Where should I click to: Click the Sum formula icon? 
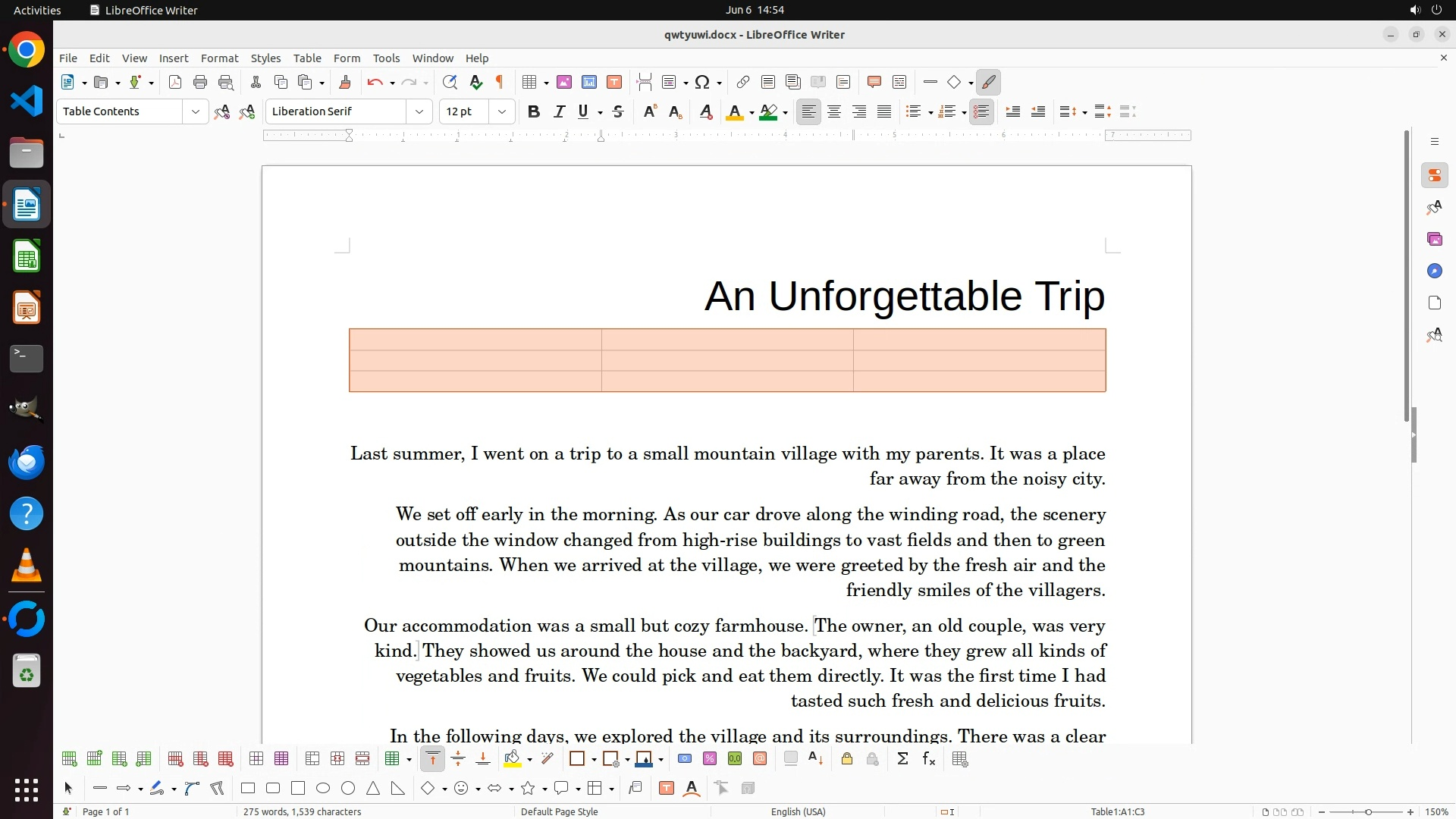(x=902, y=759)
